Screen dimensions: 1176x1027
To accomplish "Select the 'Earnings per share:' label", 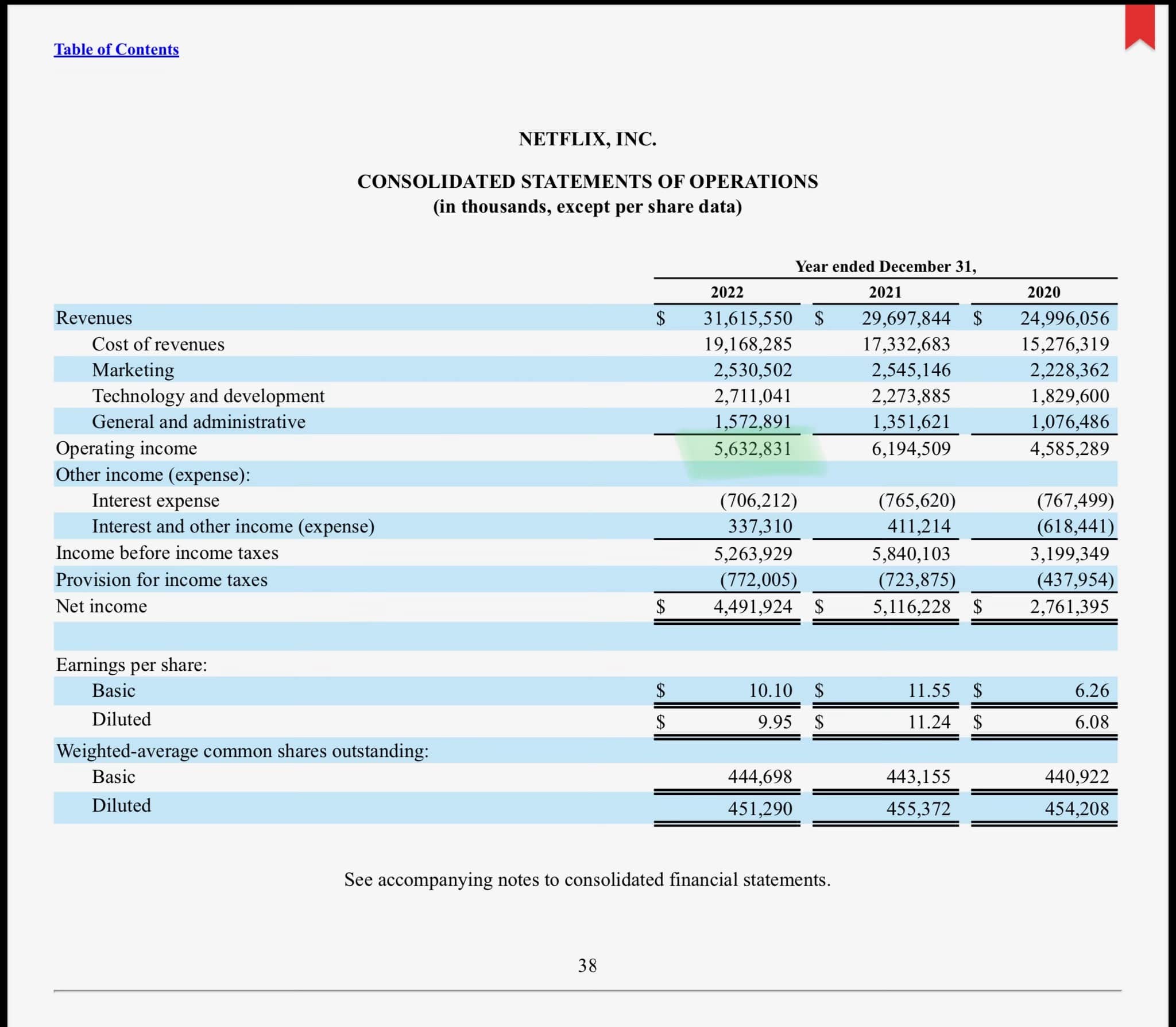I will 131,665.
